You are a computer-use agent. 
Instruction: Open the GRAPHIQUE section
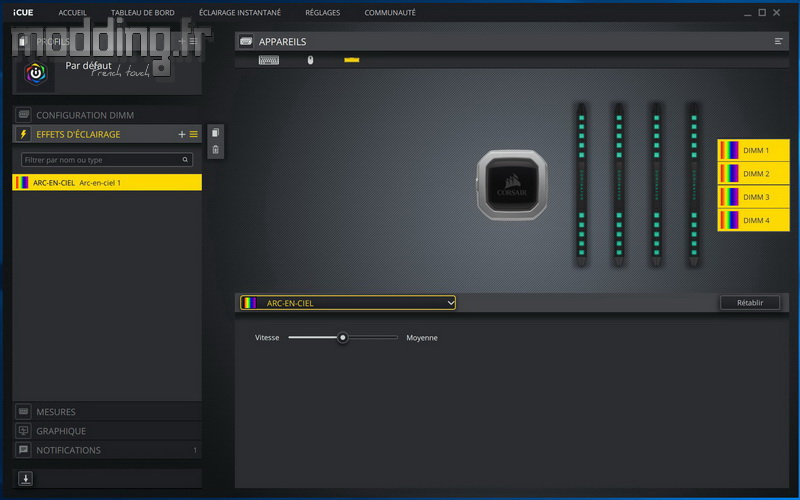click(107, 431)
